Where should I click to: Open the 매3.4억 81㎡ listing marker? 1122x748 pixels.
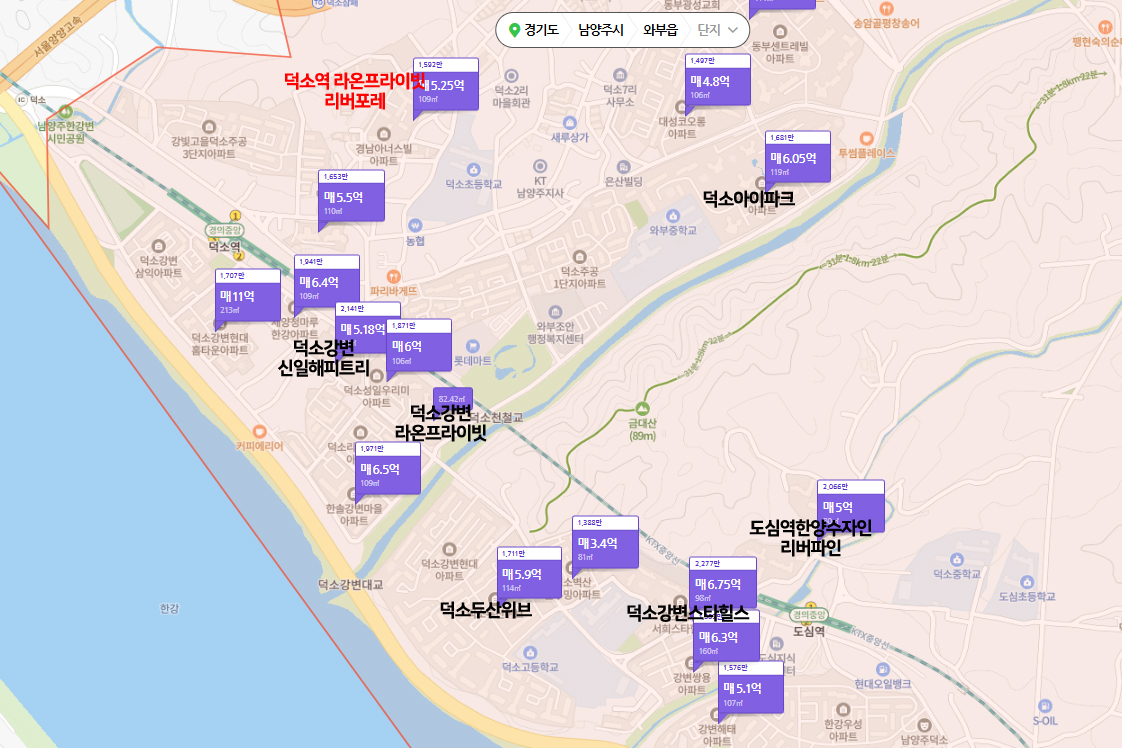click(605, 543)
